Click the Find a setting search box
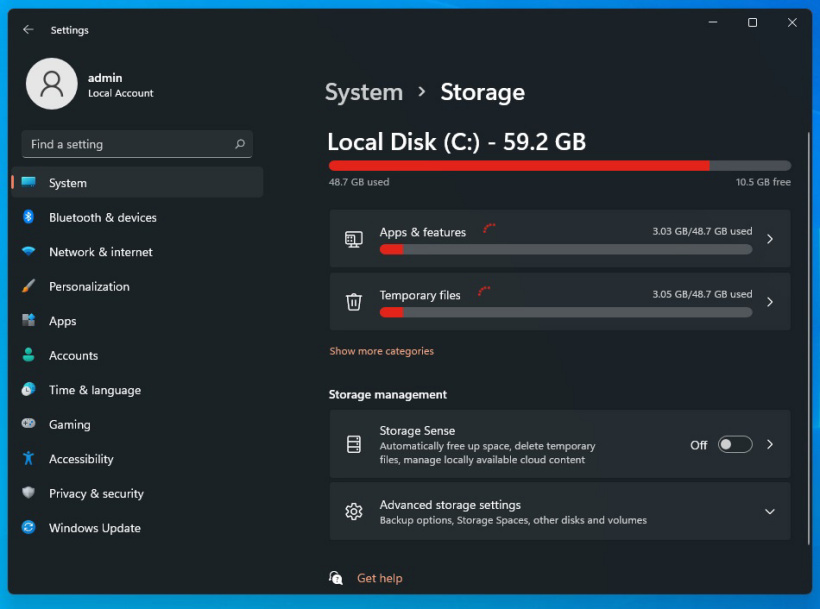Screen dimensions: 820x609 pos(137,144)
